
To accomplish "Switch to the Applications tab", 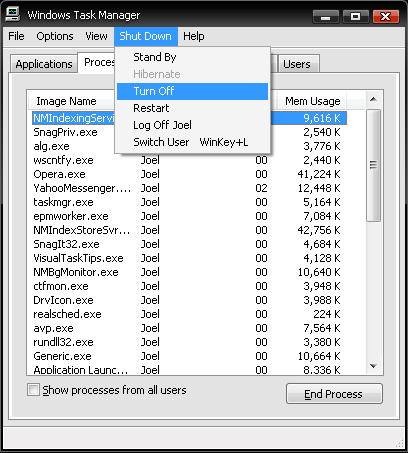I will pyautogui.click(x=44, y=64).
